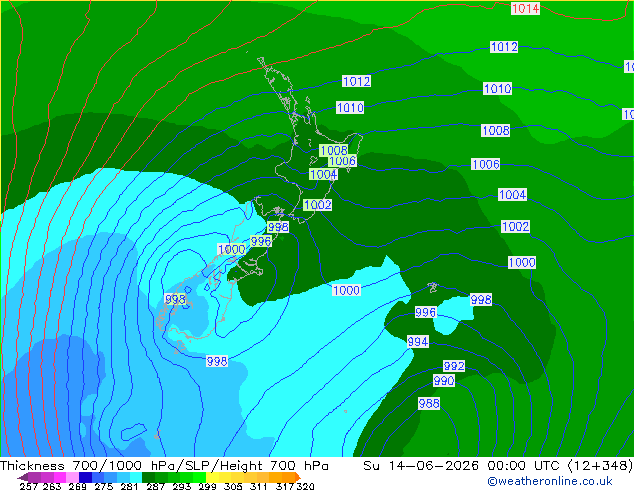This screenshot has width=634, height=490.
Task: Click the green-tinted 1008 label over New Zealand
Action: 334,150
